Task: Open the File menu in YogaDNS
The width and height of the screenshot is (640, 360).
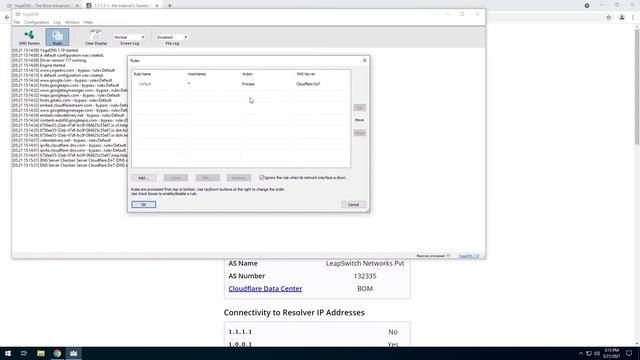Action: (17, 22)
